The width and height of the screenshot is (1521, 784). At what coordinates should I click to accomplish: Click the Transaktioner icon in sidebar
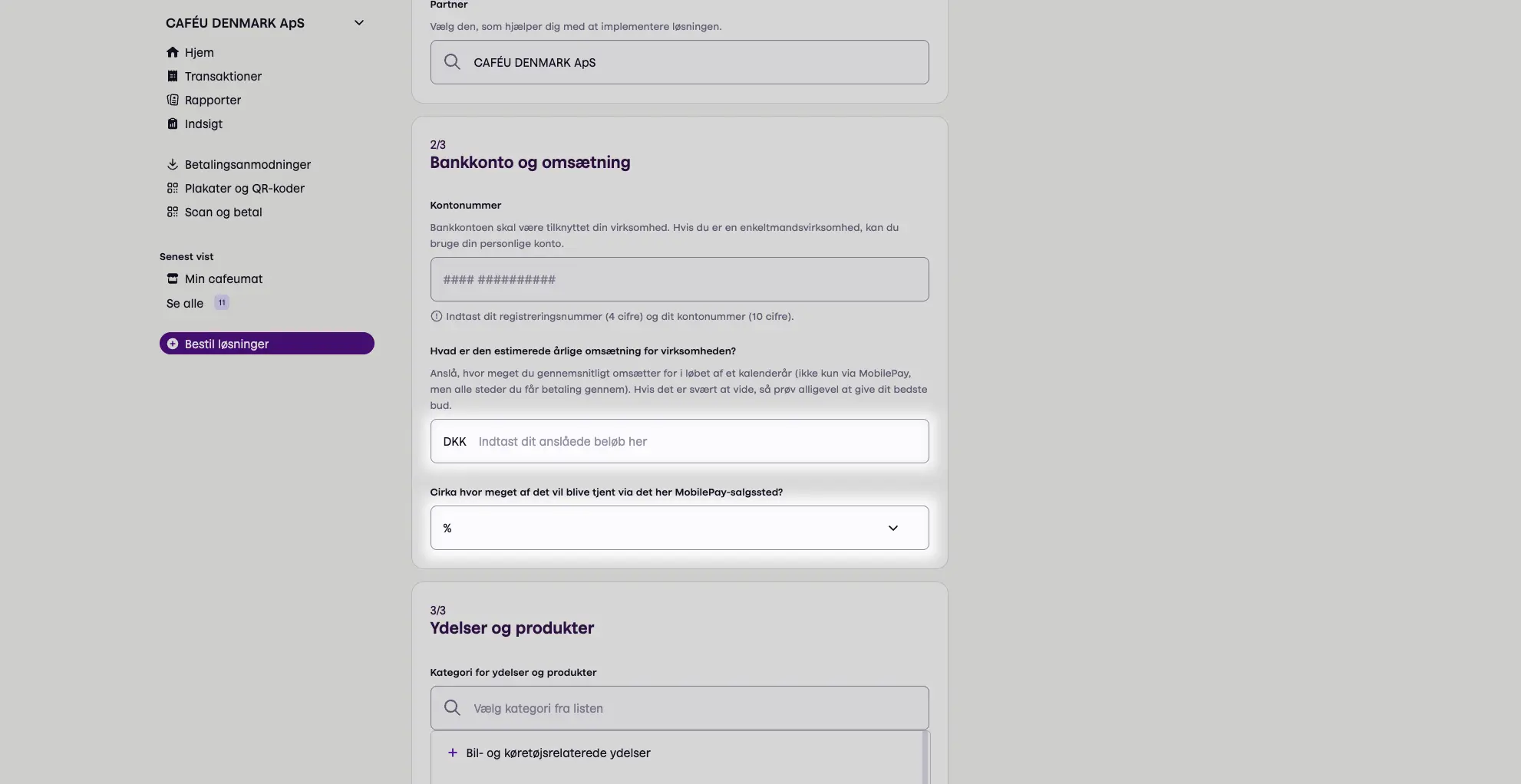click(x=173, y=76)
